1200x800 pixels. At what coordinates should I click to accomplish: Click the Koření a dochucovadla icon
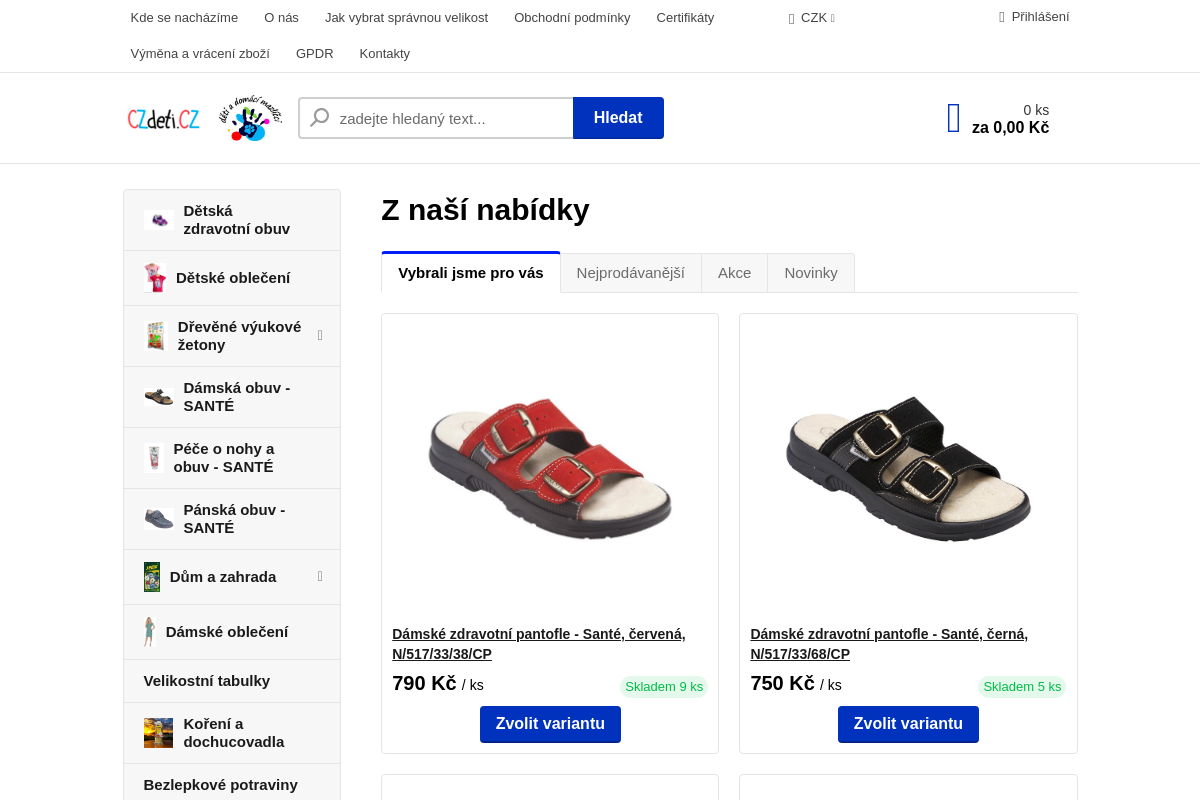(x=158, y=732)
